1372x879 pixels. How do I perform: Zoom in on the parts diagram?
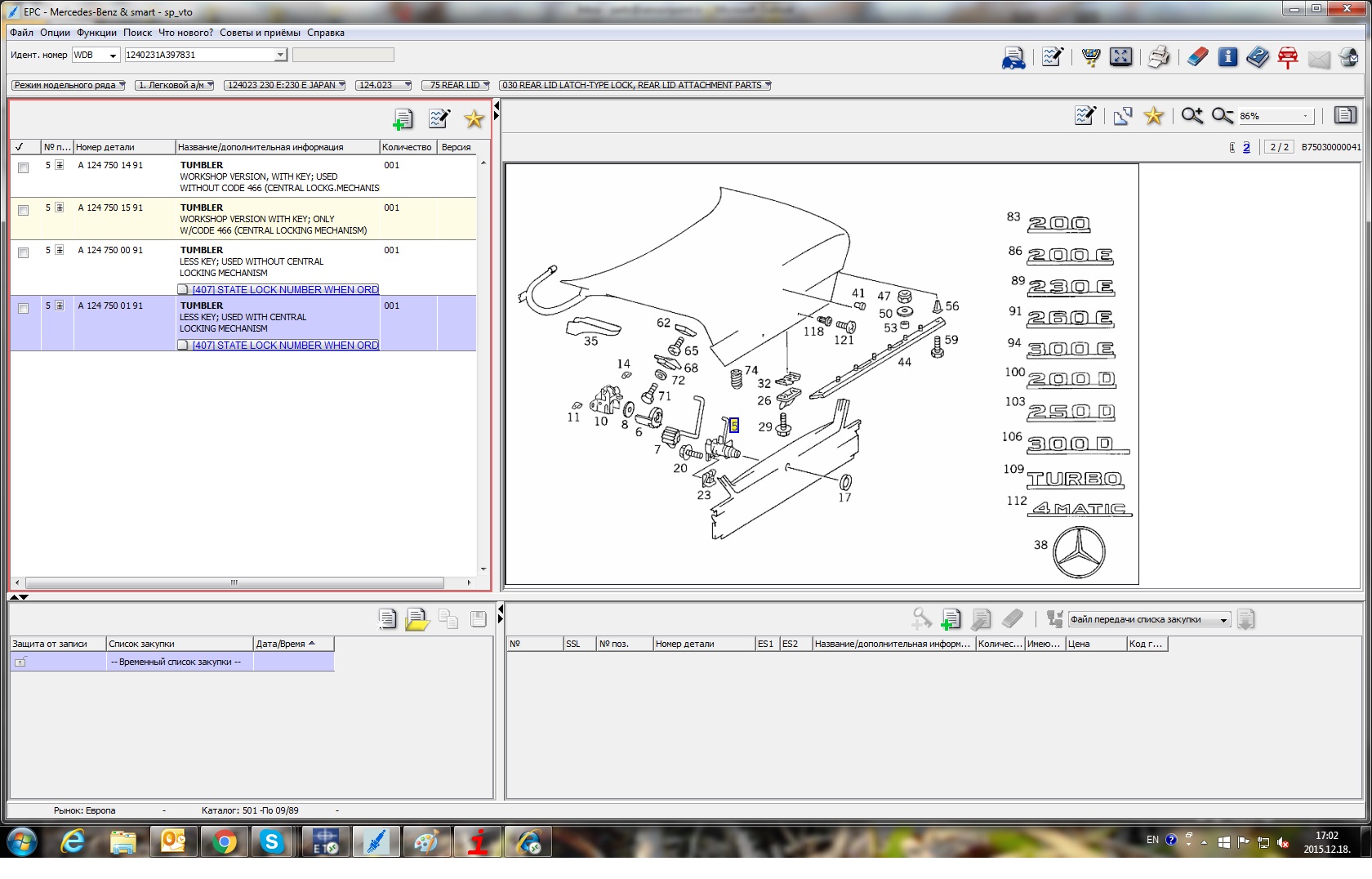click(1192, 116)
